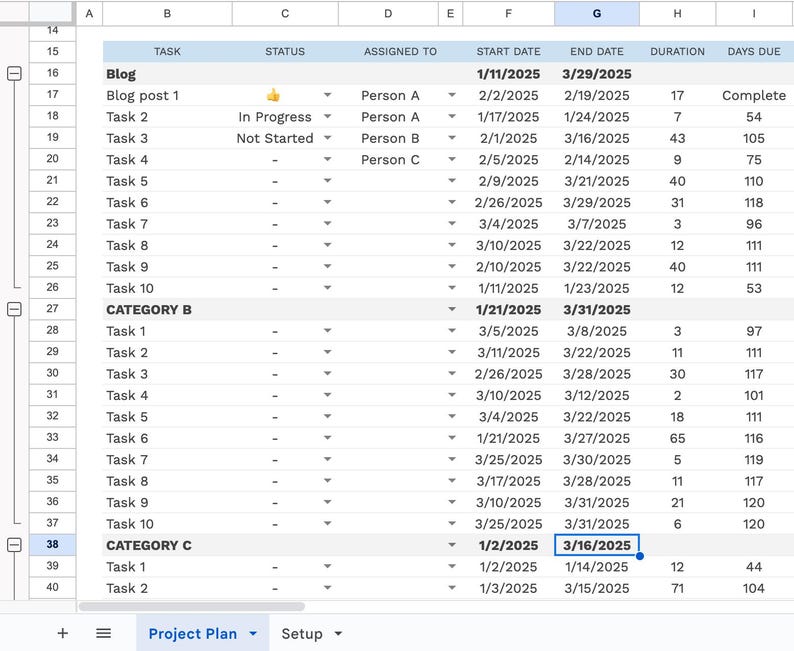Click the Person A cell in row 17
Image resolution: width=794 pixels, height=651 pixels.
point(390,95)
